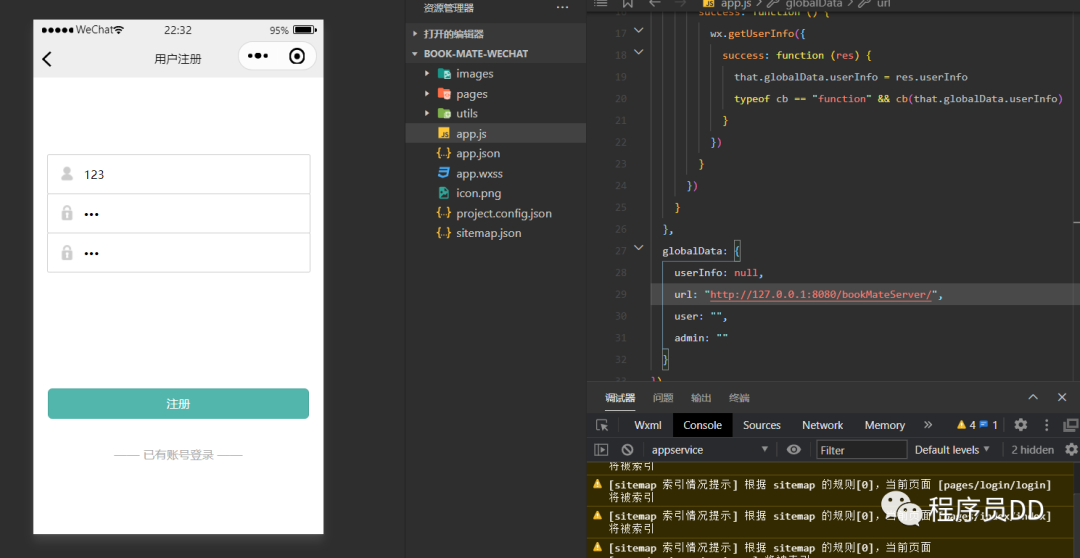Open the mini program three-dots menu

[258, 57]
